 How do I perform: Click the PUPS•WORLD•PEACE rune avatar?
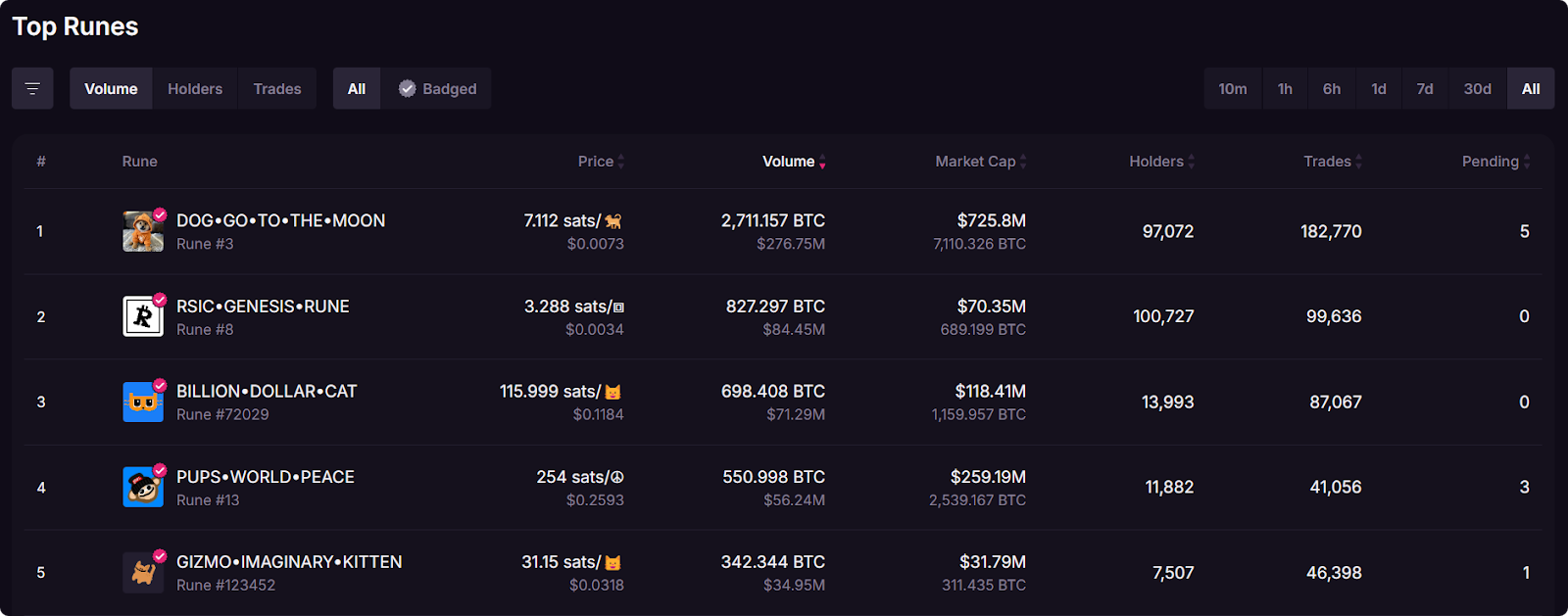(142, 488)
